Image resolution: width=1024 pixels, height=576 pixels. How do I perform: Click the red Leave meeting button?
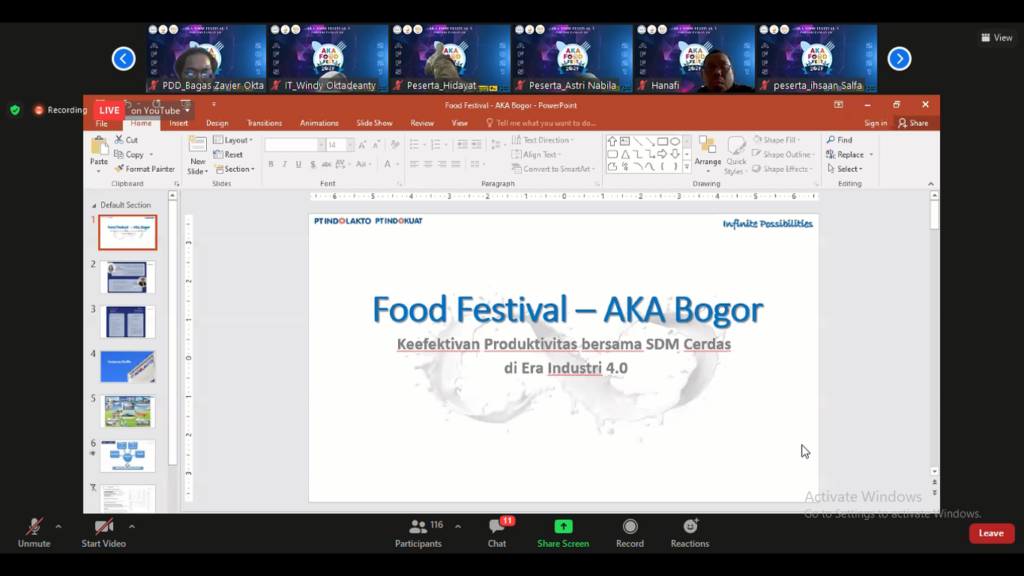[991, 533]
